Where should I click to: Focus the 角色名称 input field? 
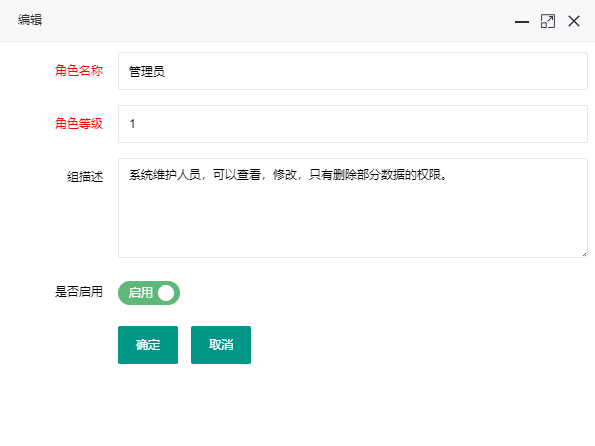pos(353,71)
